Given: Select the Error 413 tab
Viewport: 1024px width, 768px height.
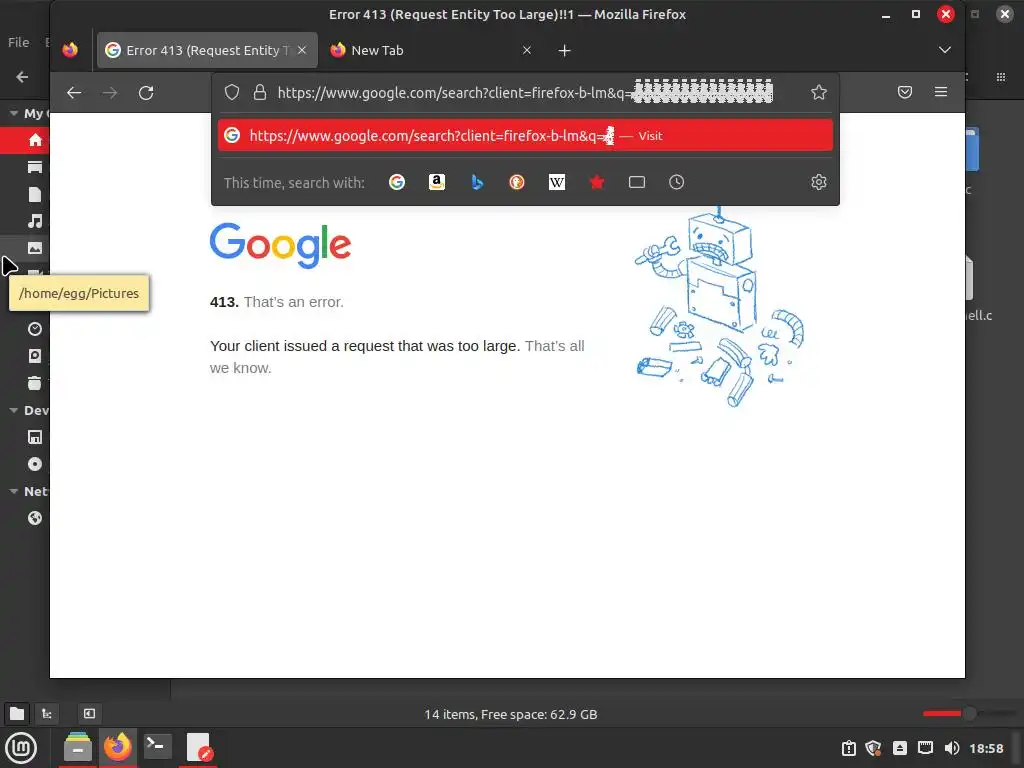Looking at the screenshot, I should 208,50.
